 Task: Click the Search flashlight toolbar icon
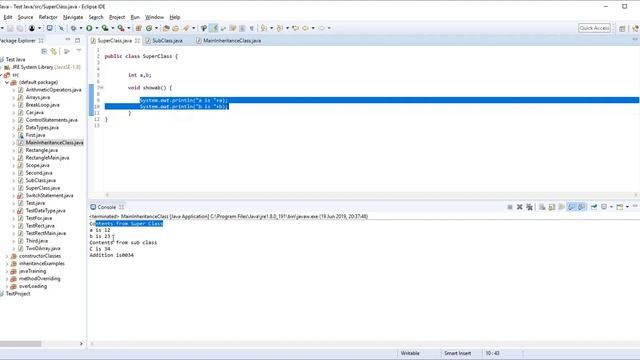(186, 28)
